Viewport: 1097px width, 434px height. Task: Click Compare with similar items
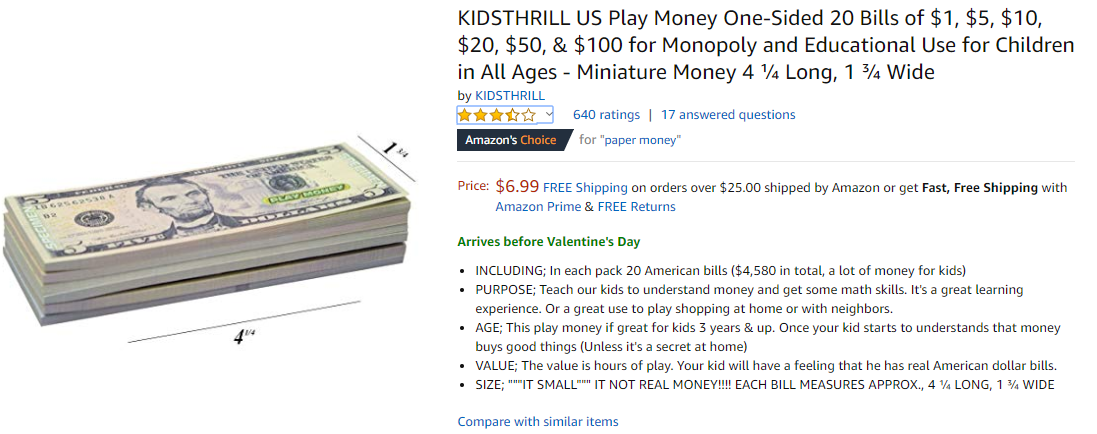(538, 422)
